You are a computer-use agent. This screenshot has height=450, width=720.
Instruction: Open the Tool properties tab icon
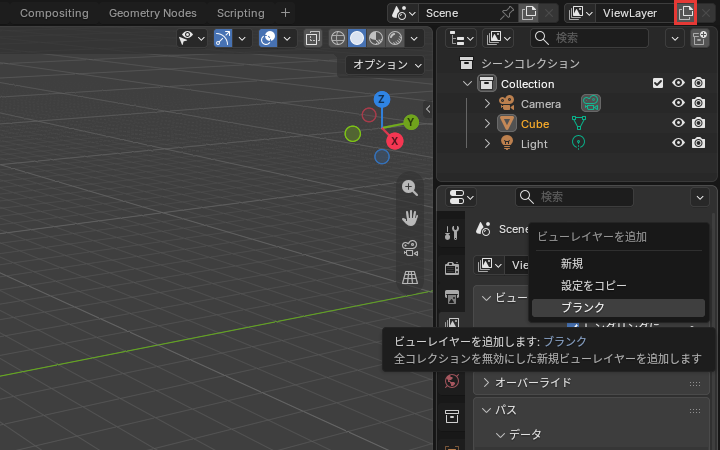(452, 233)
